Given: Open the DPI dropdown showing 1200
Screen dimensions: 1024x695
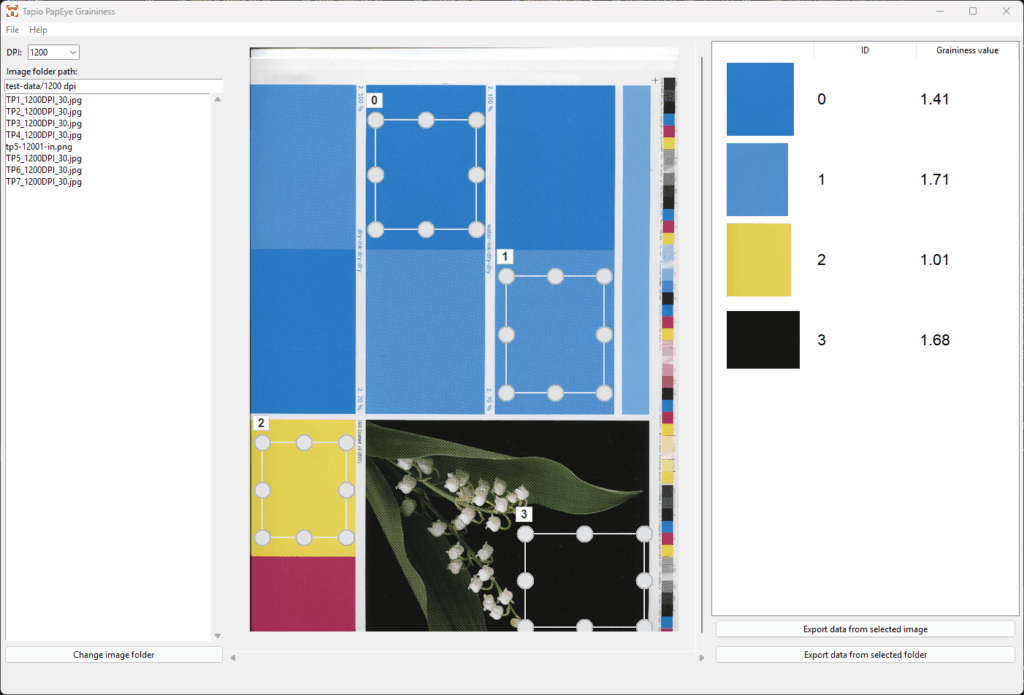Looking at the screenshot, I should [x=53, y=52].
